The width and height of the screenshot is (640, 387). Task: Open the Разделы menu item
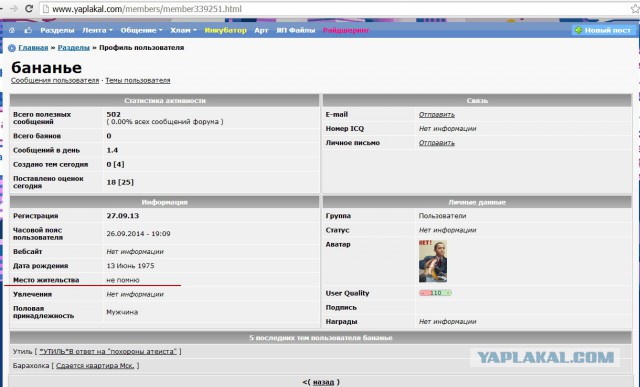(57, 30)
